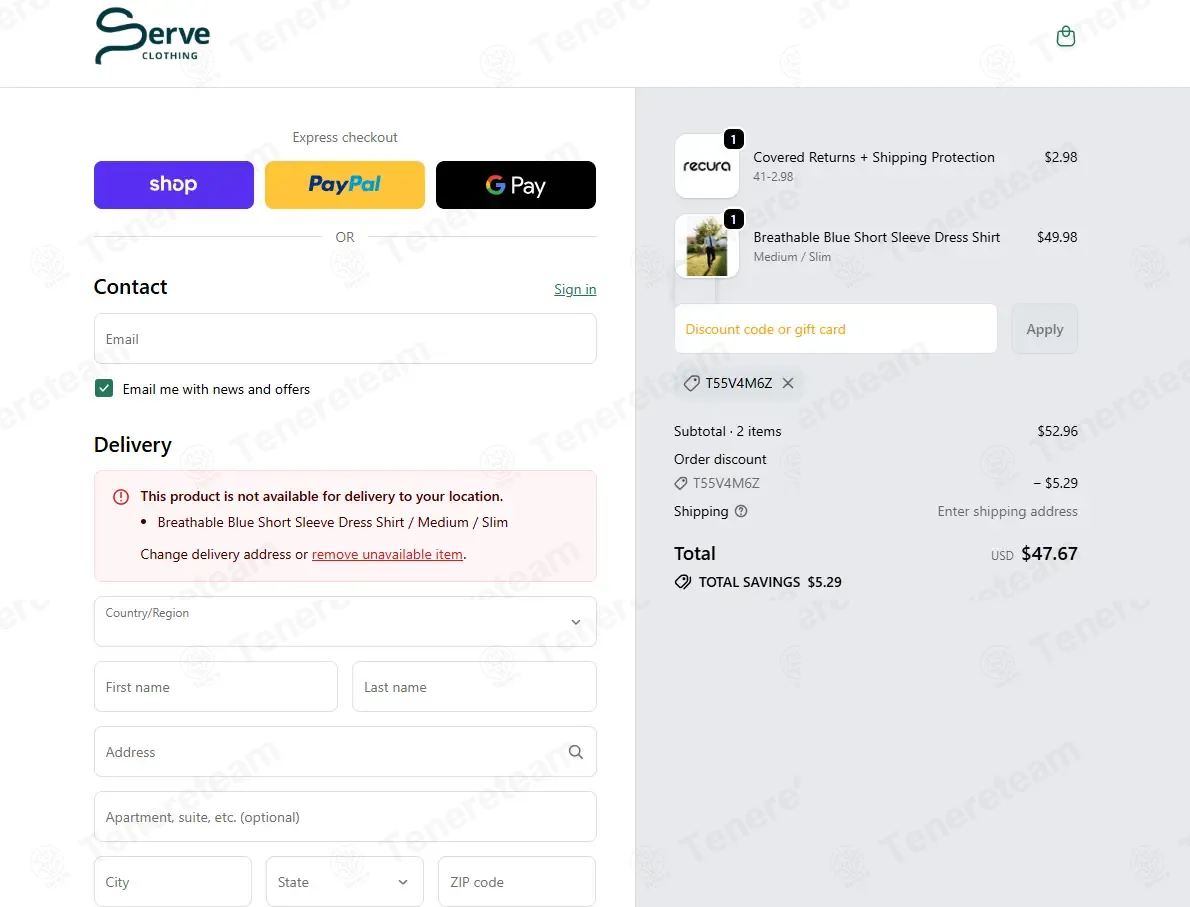Focus the City field
Screen dimensions: 1190x907
(172, 882)
